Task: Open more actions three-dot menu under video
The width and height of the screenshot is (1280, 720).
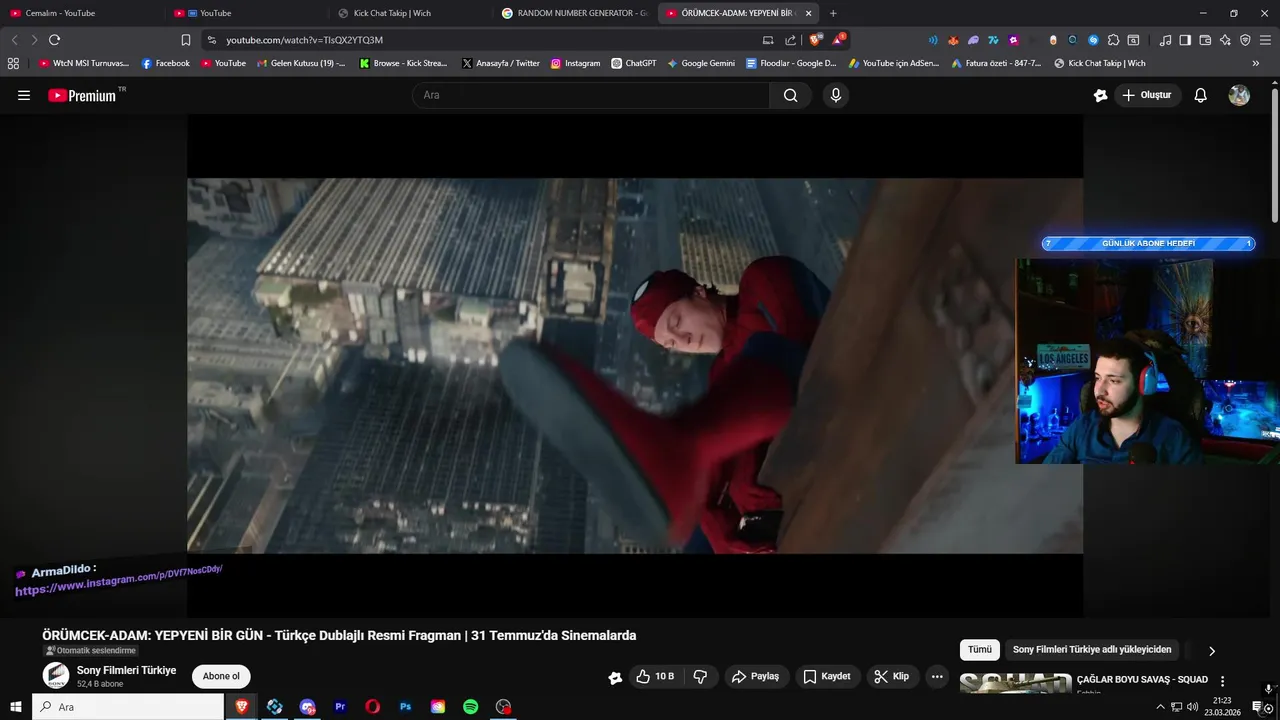Action: coord(937,677)
